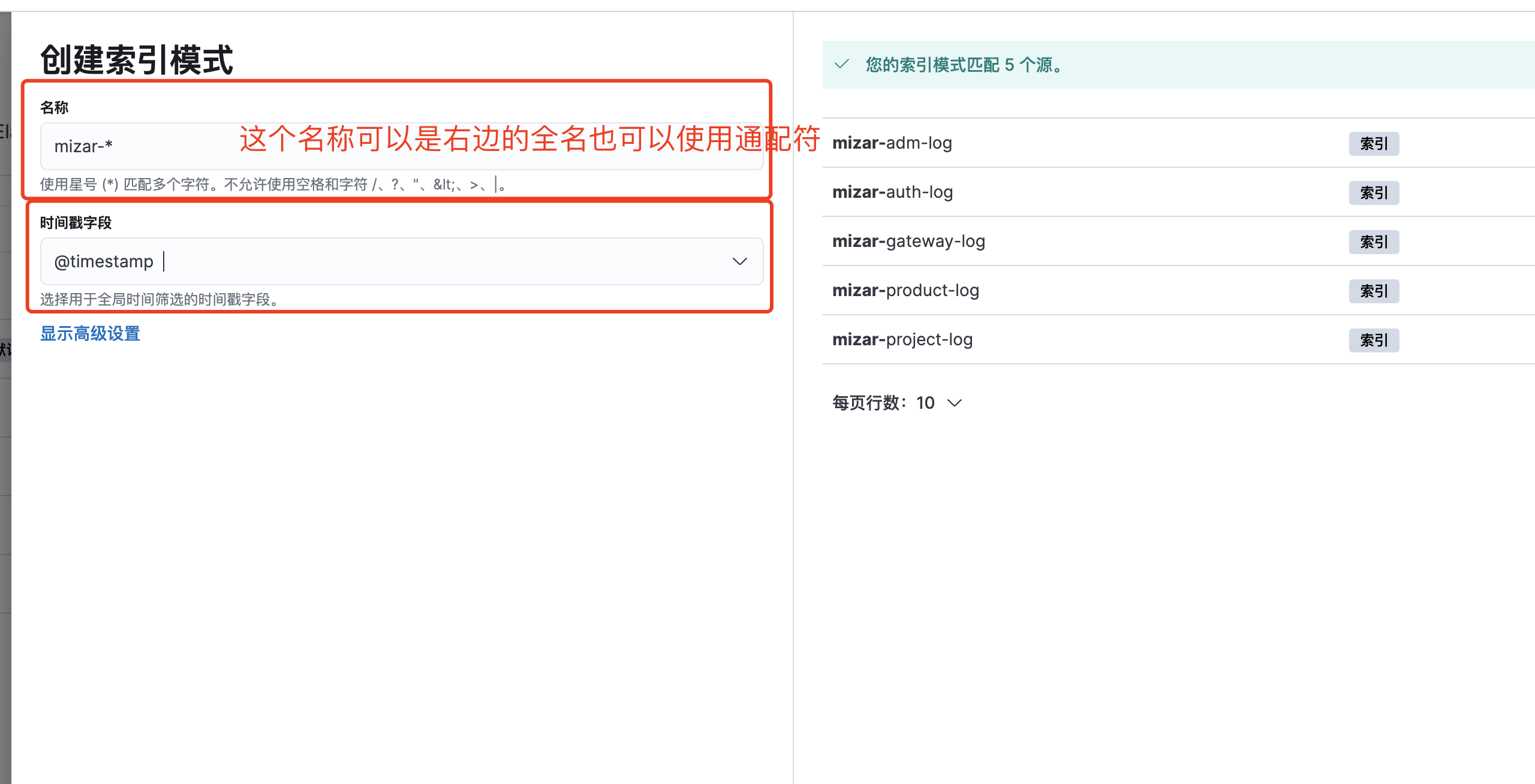Select the mizar-adm-log index row
This screenshot has height=784, width=1535.
(1178, 143)
